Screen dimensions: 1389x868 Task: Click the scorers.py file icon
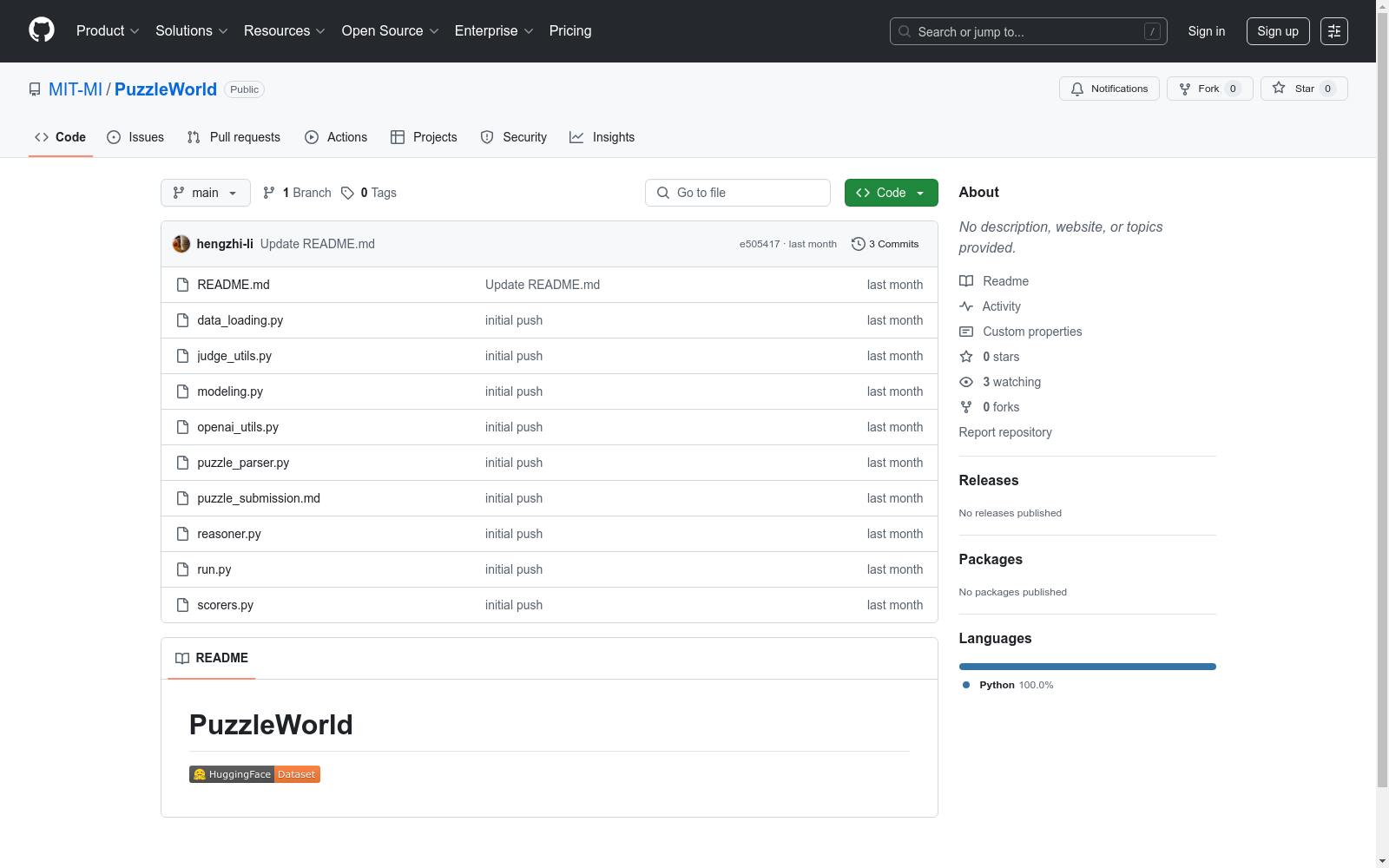coord(182,605)
